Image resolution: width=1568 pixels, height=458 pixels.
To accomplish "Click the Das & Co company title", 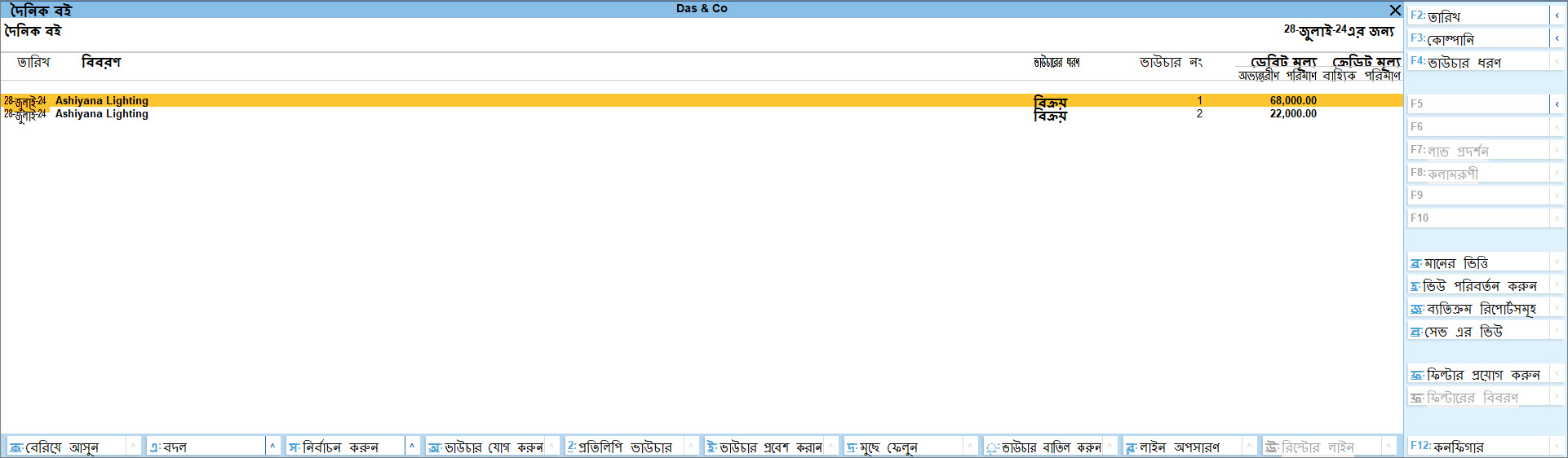I will 702,9.
